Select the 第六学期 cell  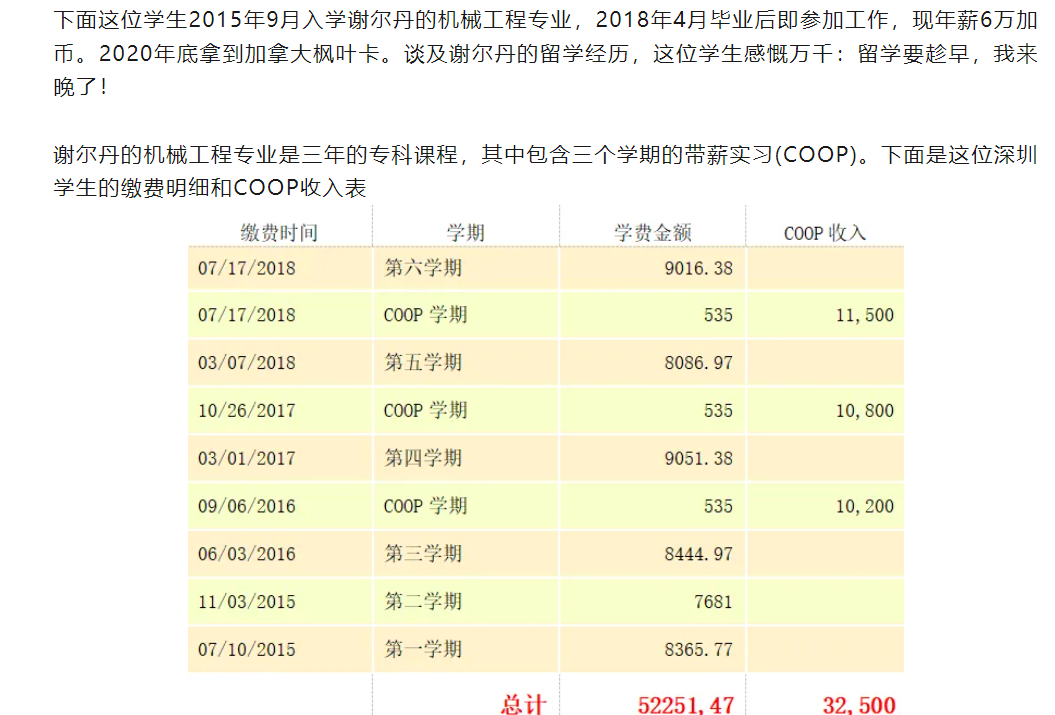pyautogui.click(x=423, y=268)
